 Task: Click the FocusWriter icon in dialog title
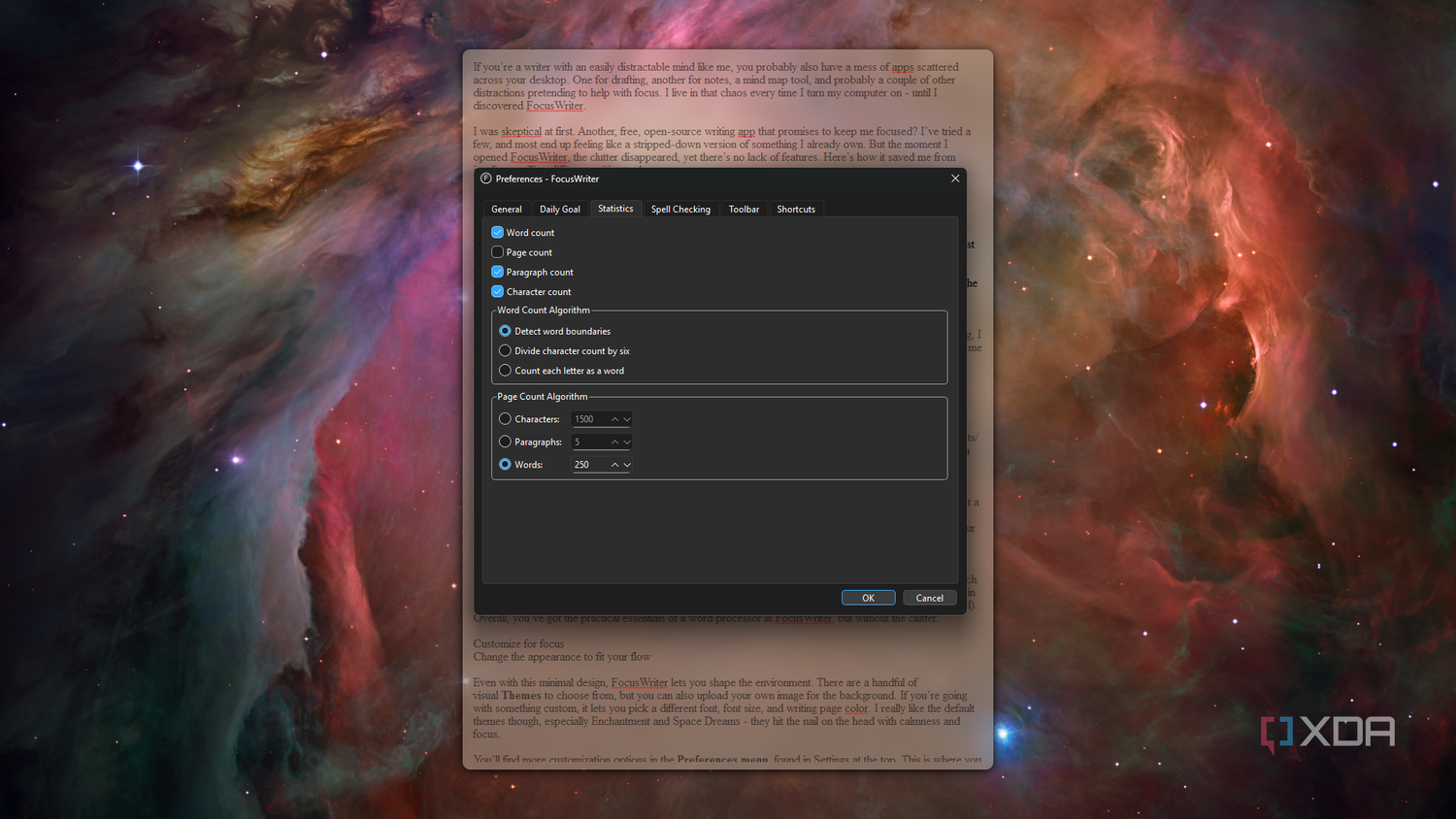point(486,179)
